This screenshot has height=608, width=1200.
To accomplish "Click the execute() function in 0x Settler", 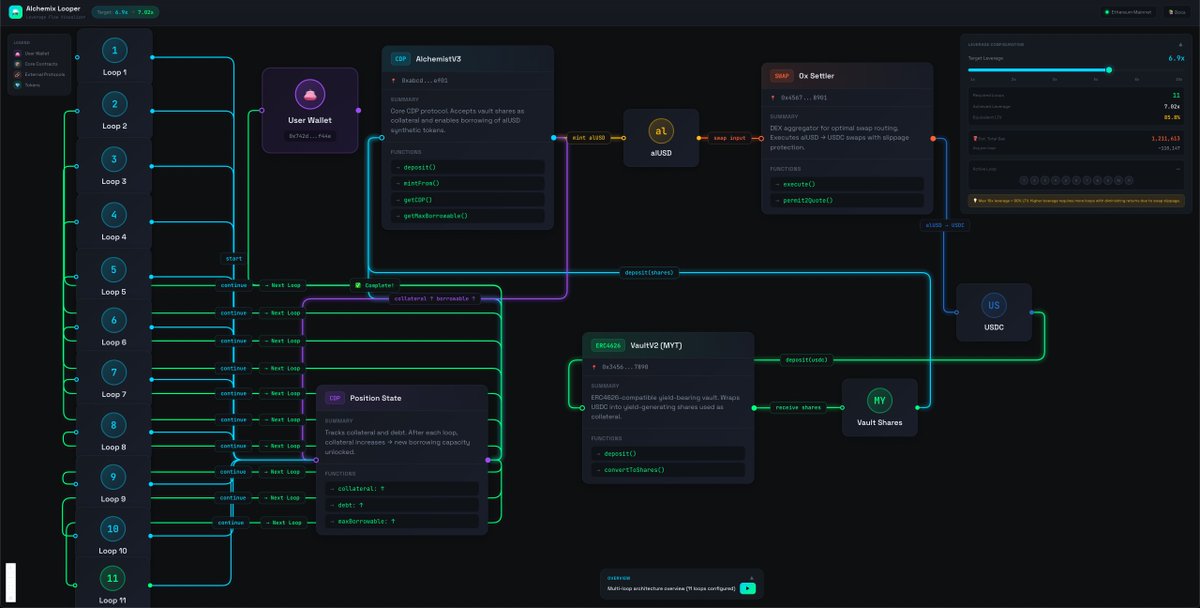I will coord(847,184).
